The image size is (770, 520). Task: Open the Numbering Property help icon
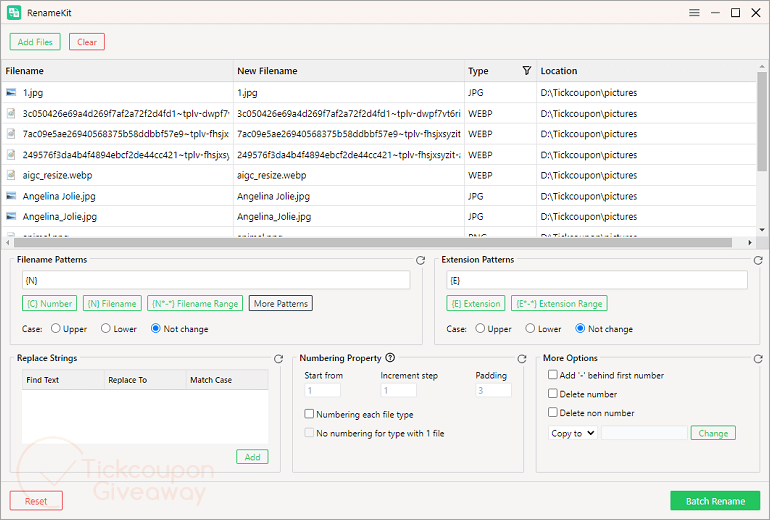pyautogui.click(x=390, y=357)
